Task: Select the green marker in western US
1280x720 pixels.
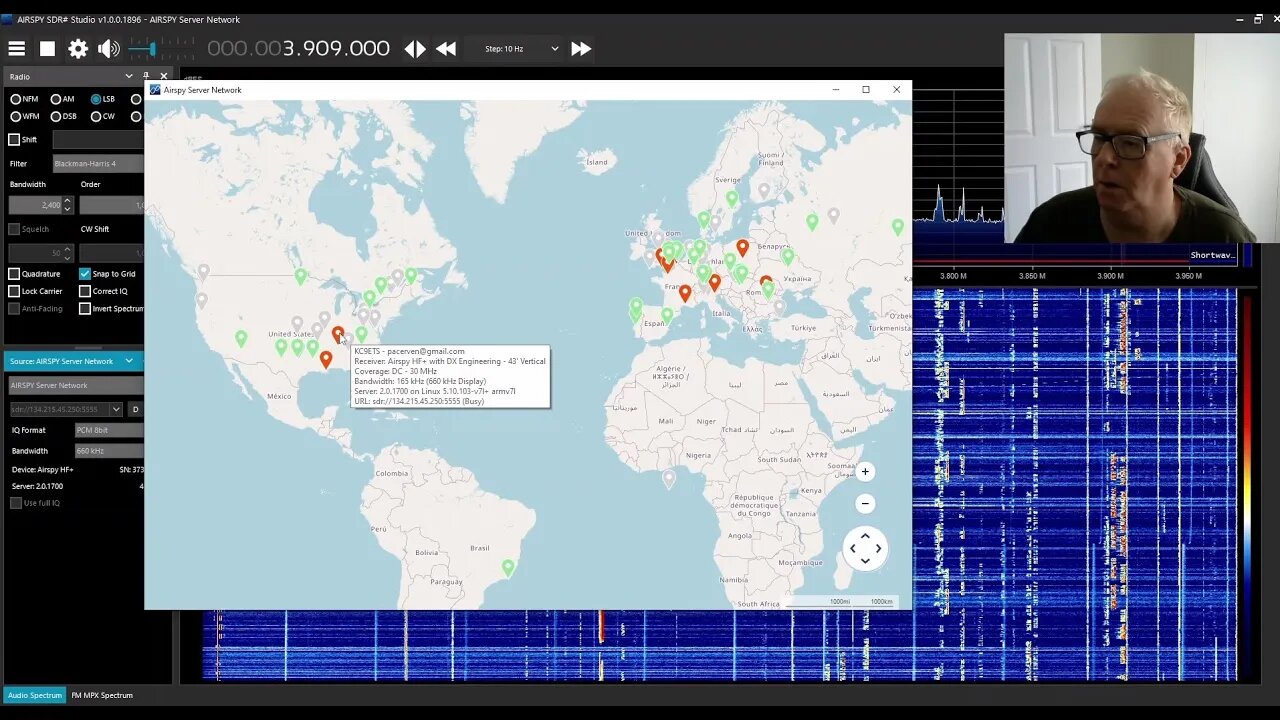Action: 241,338
